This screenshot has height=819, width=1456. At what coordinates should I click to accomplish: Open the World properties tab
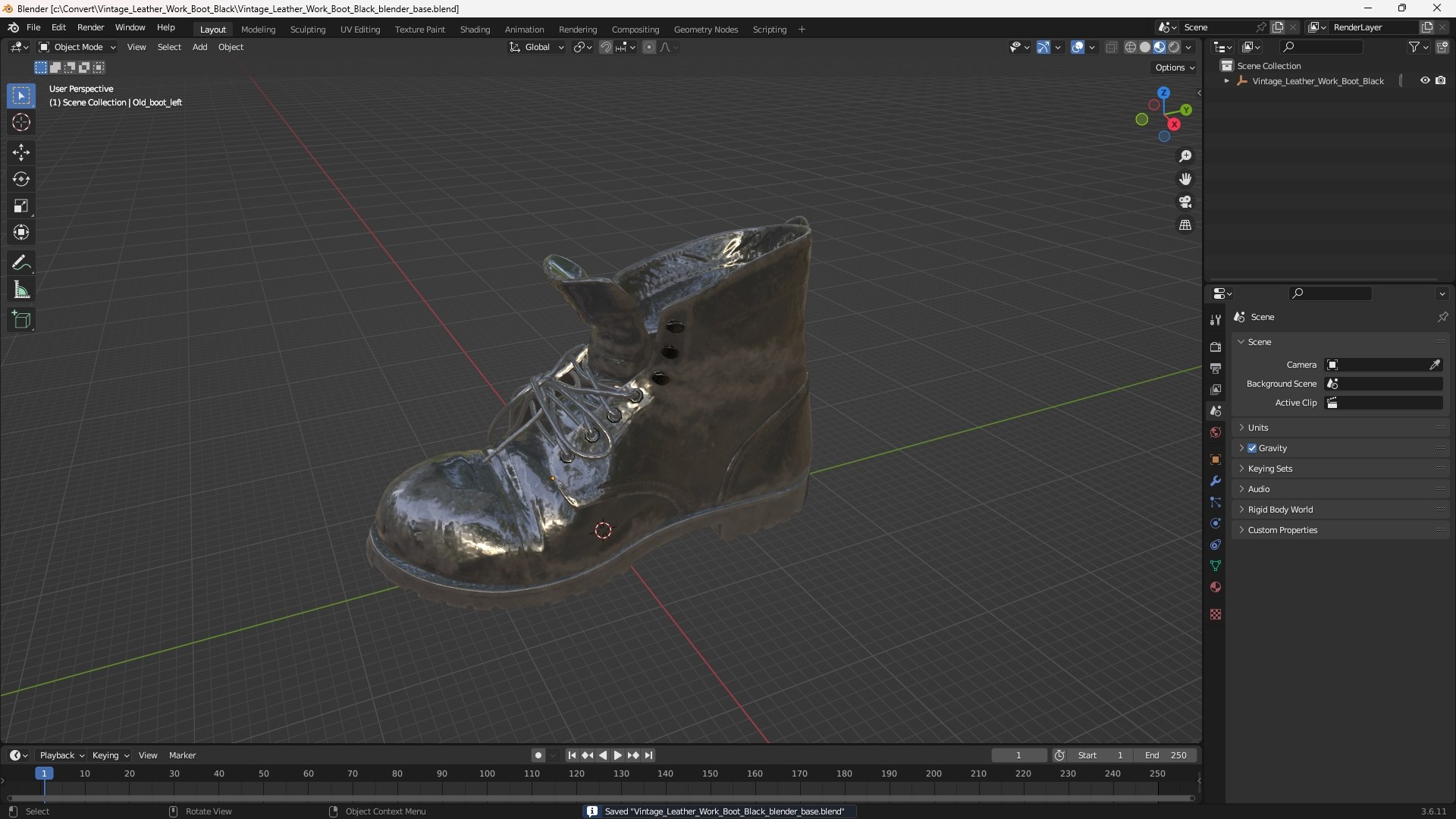click(x=1216, y=432)
